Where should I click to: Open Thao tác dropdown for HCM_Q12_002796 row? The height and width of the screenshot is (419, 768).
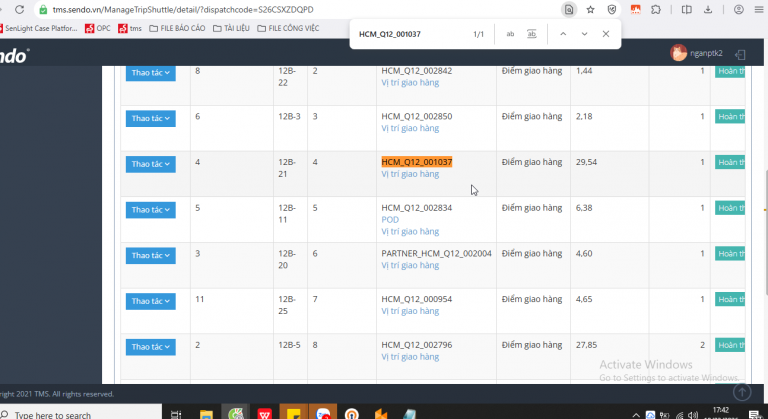coord(150,347)
